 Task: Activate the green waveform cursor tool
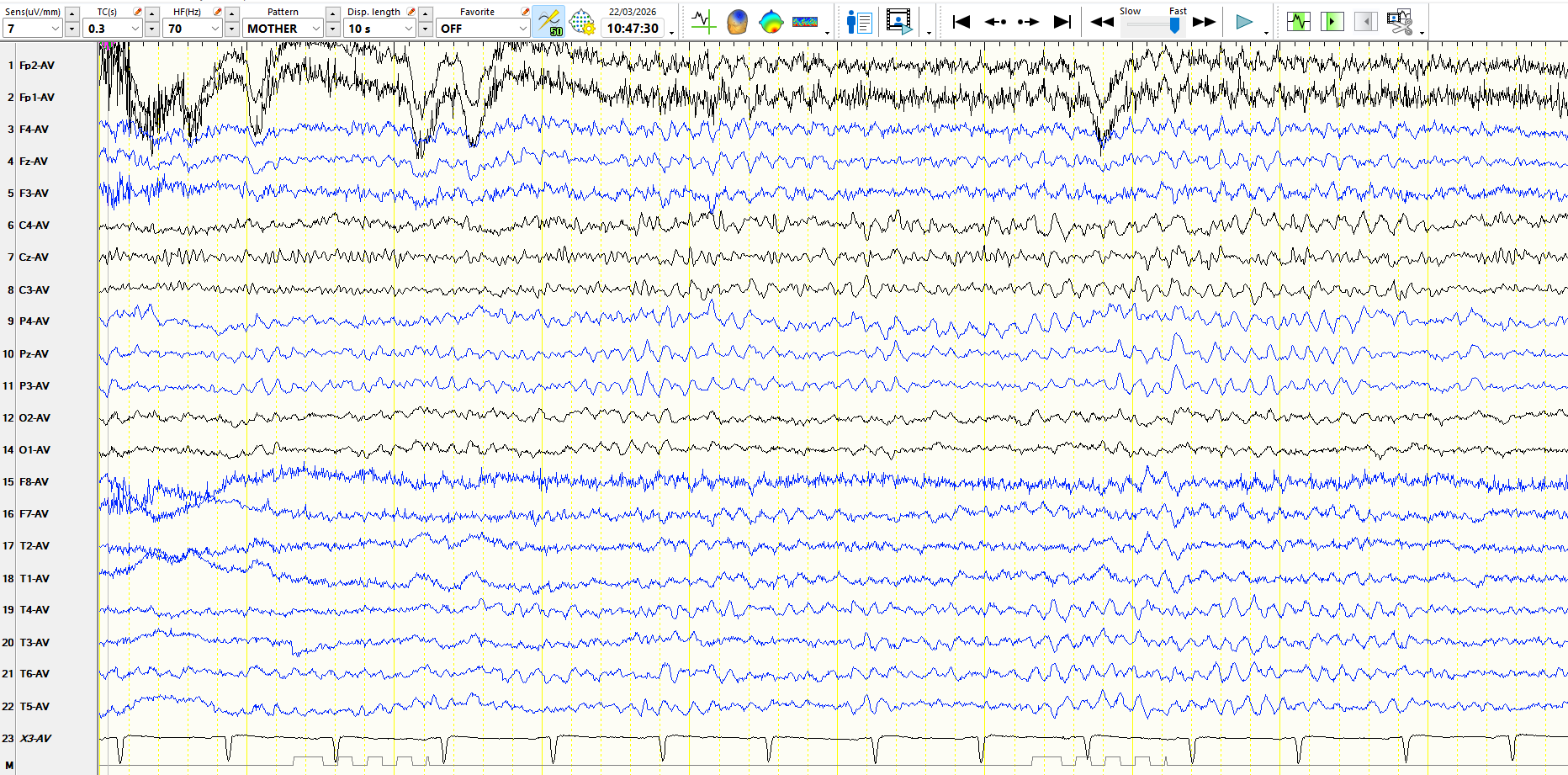tap(703, 22)
